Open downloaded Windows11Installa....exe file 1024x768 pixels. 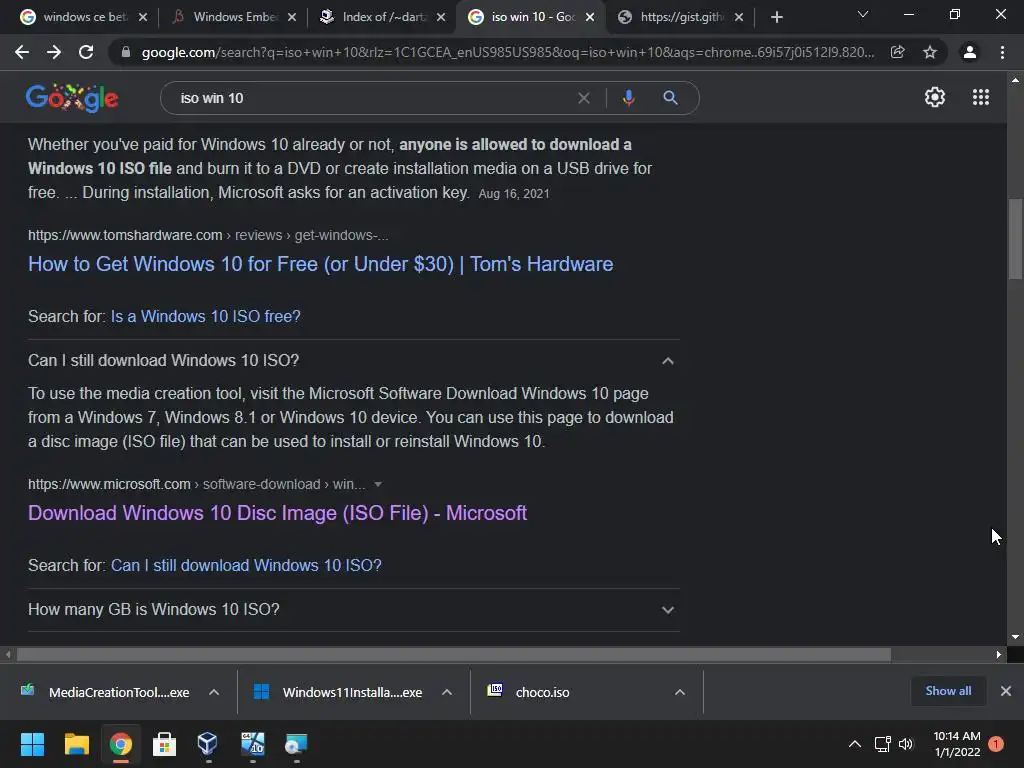(x=338, y=692)
